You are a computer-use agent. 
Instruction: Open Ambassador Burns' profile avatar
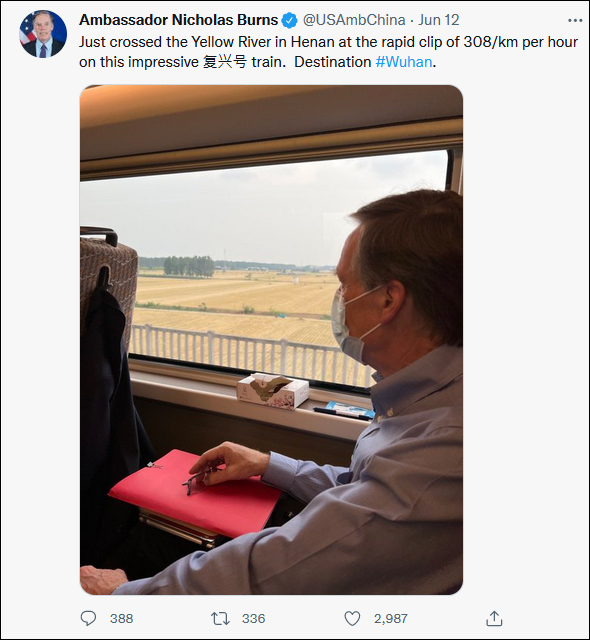point(43,34)
